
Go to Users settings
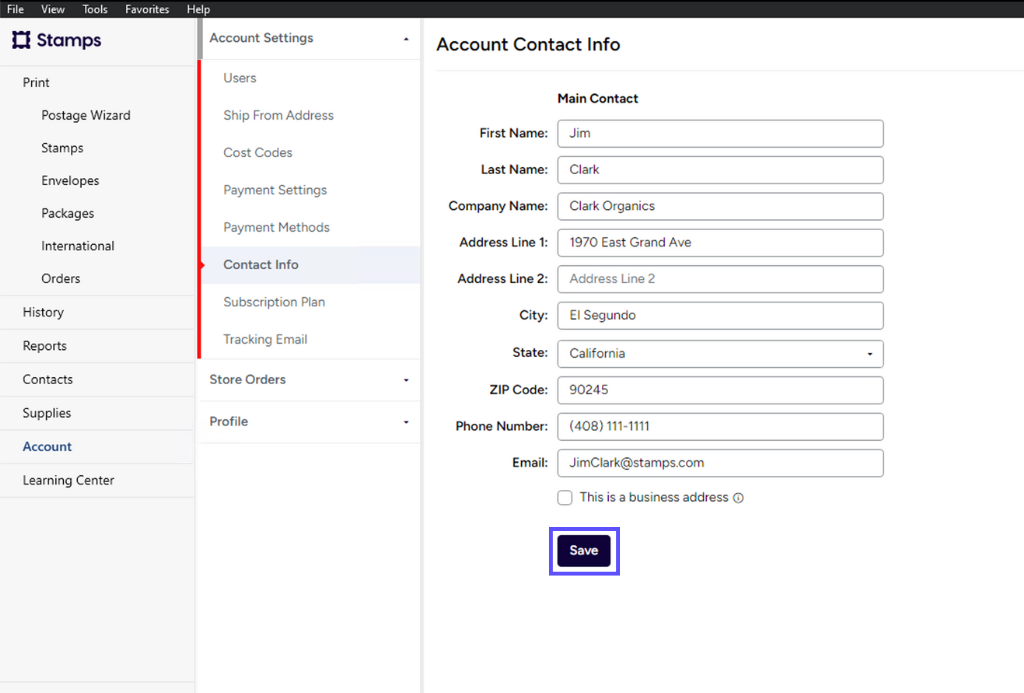(x=311, y=78)
